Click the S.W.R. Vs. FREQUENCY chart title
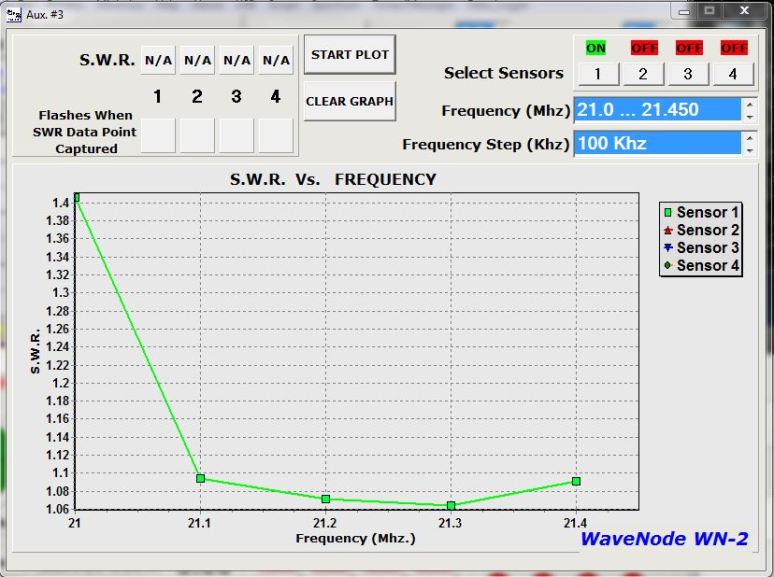The width and height of the screenshot is (774, 577). [x=333, y=179]
